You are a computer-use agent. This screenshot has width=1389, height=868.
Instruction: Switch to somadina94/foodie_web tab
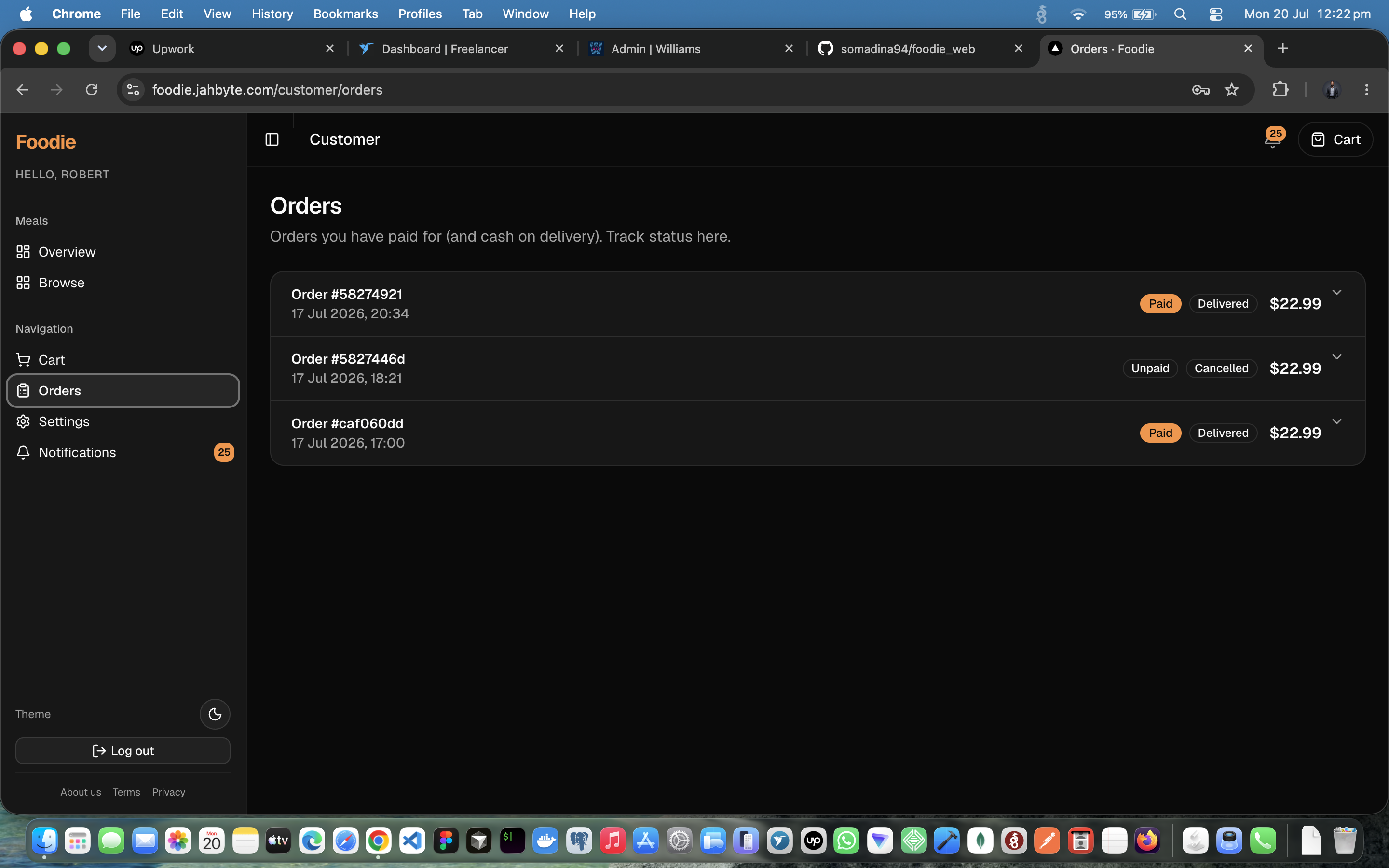pyautogui.click(x=921, y=49)
